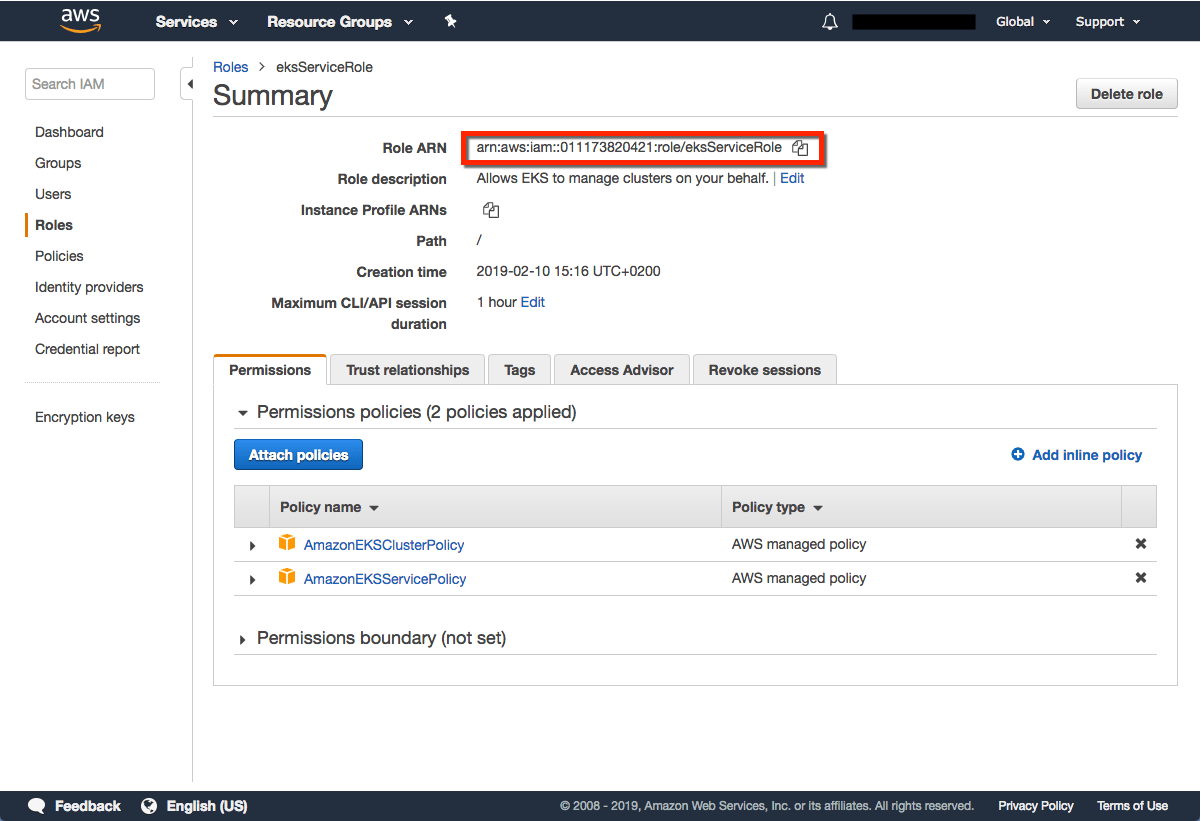Image resolution: width=1201 pixels, height=821 pixels.
Task: Open the Revoke sessions tab
Action: pyautogui.click(x=764, y=370)
